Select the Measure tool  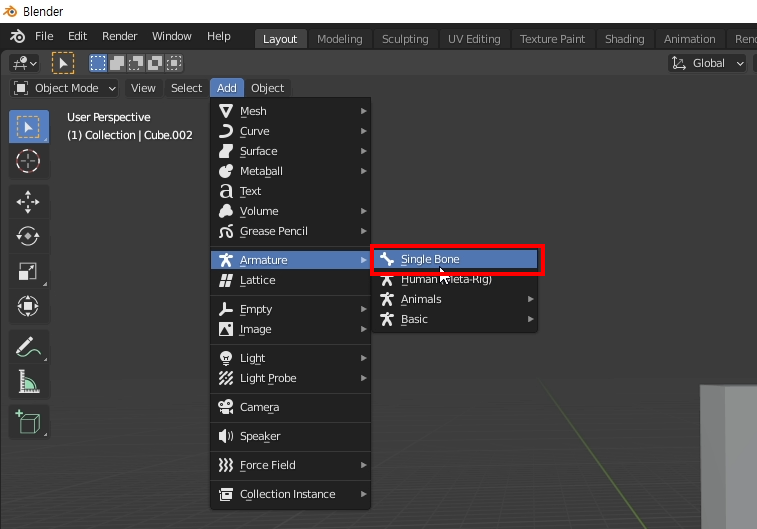coord(28,381)
